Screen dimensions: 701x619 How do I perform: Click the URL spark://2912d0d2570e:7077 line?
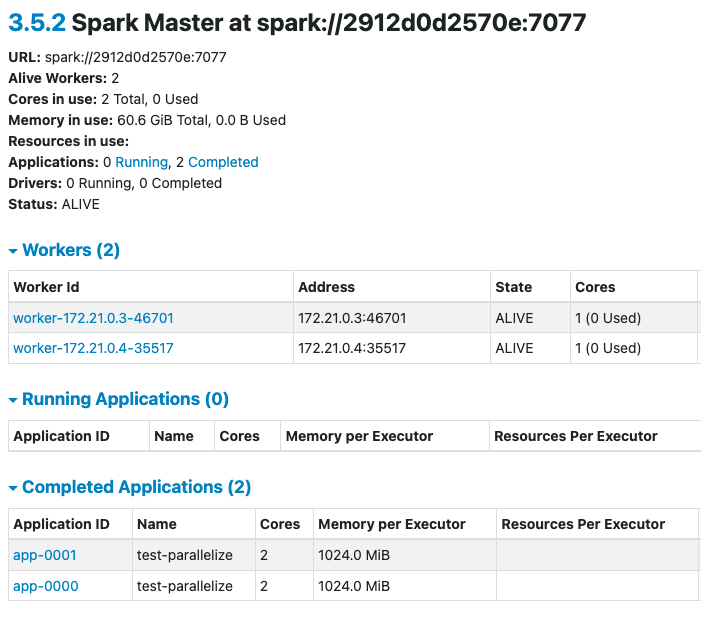[x=118, y=57]
